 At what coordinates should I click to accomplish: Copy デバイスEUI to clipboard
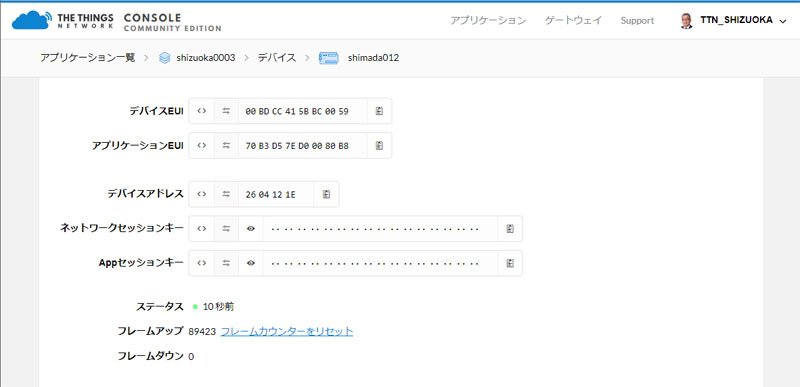[x=379, y=111]
